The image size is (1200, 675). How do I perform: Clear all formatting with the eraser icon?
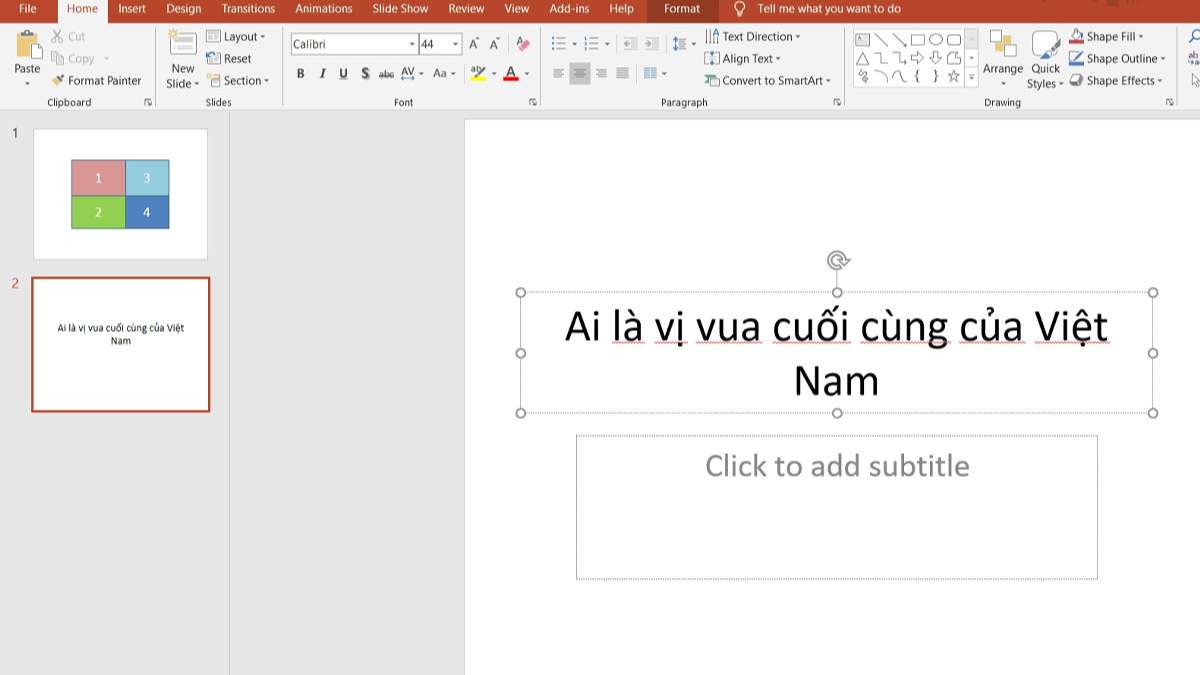[x=523, y=44]
